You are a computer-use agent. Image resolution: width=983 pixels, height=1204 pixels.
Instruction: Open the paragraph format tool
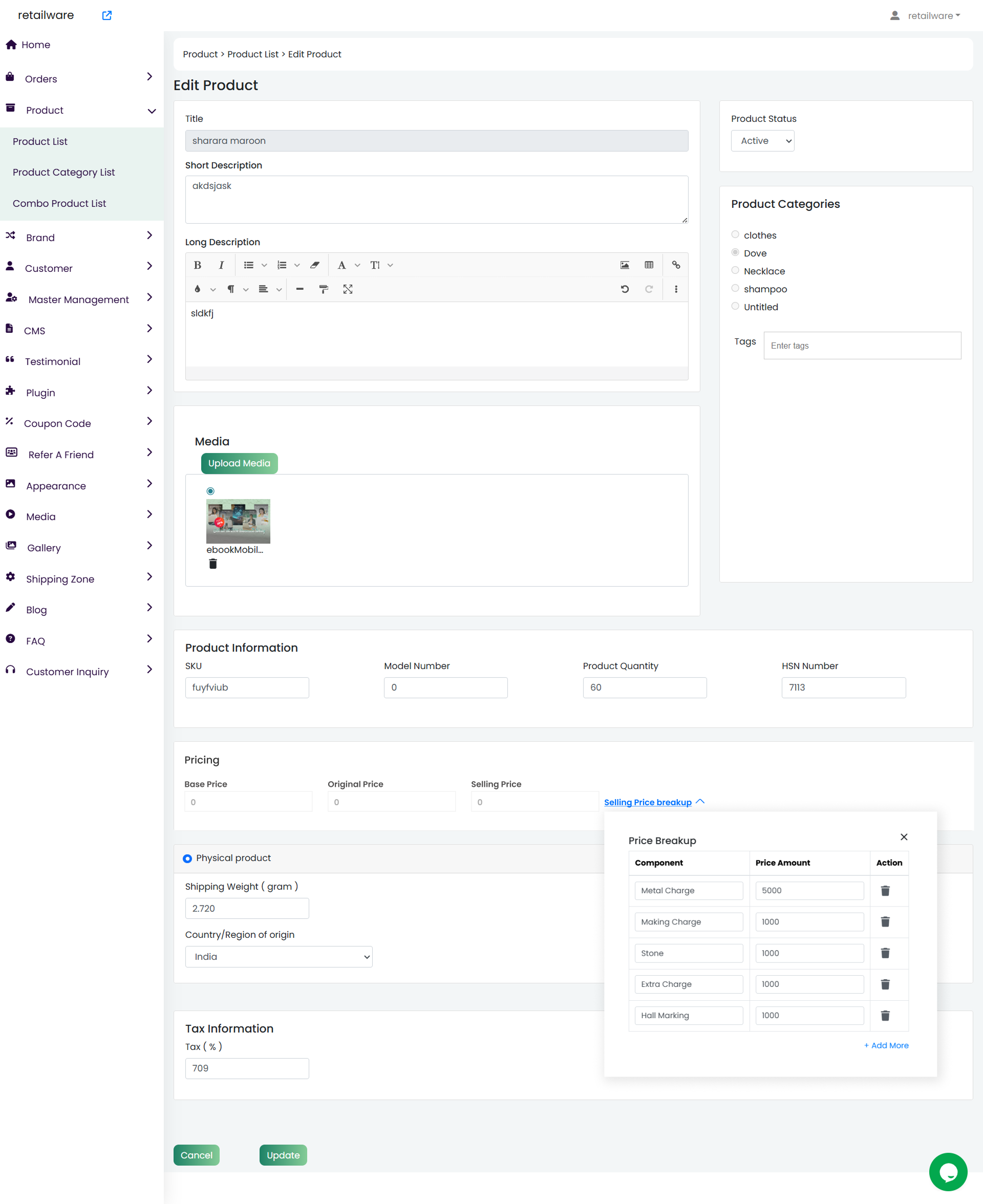230,289
